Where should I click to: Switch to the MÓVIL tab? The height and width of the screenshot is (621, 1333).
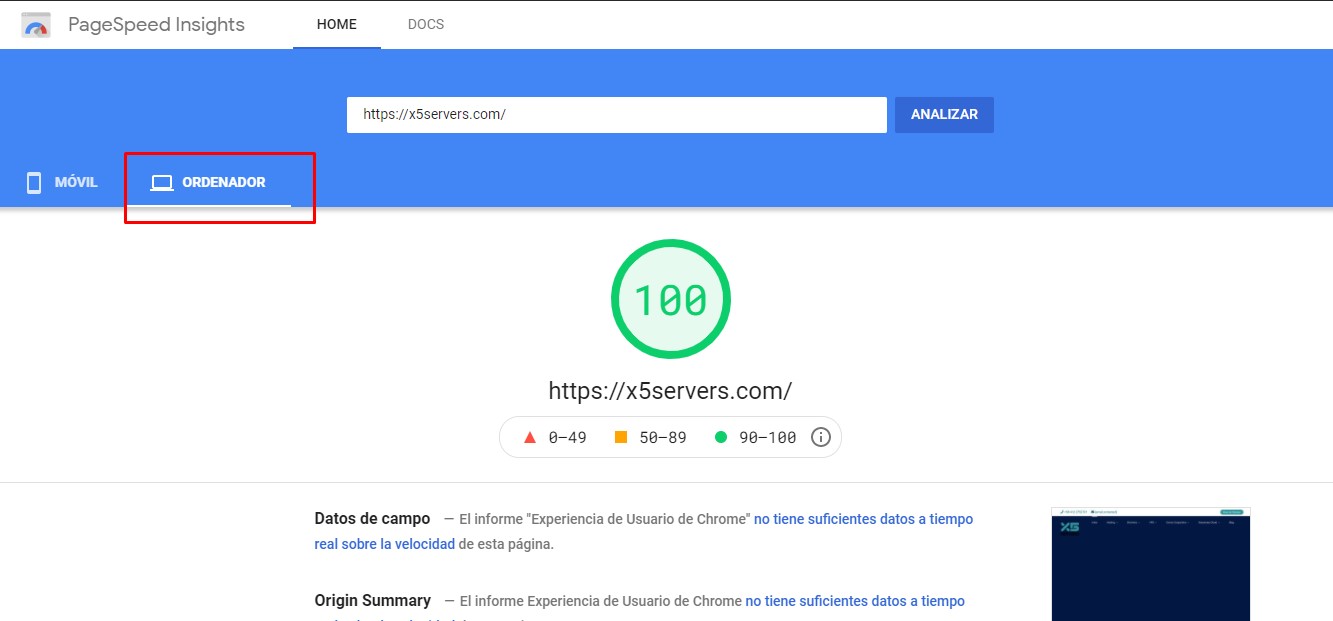62,182
